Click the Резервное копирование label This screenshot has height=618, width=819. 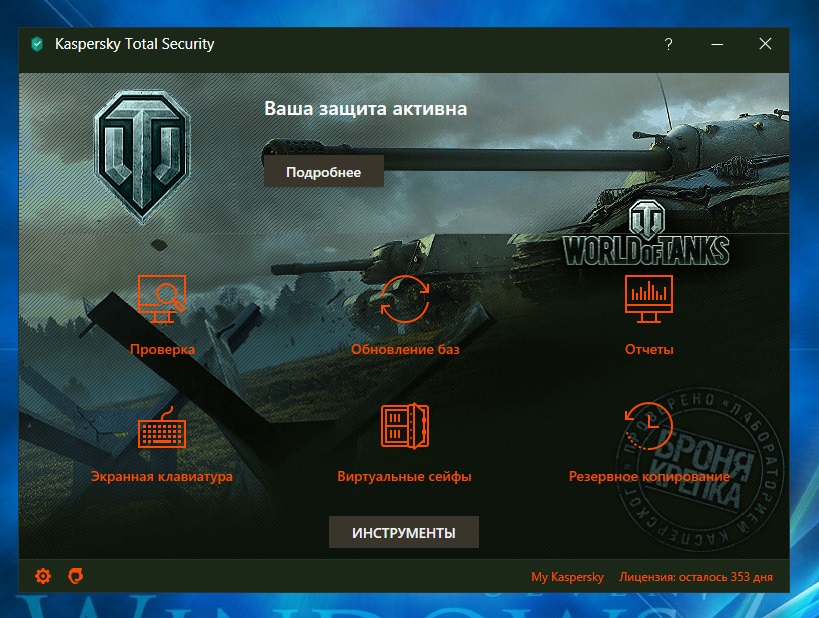pos(649,476)
